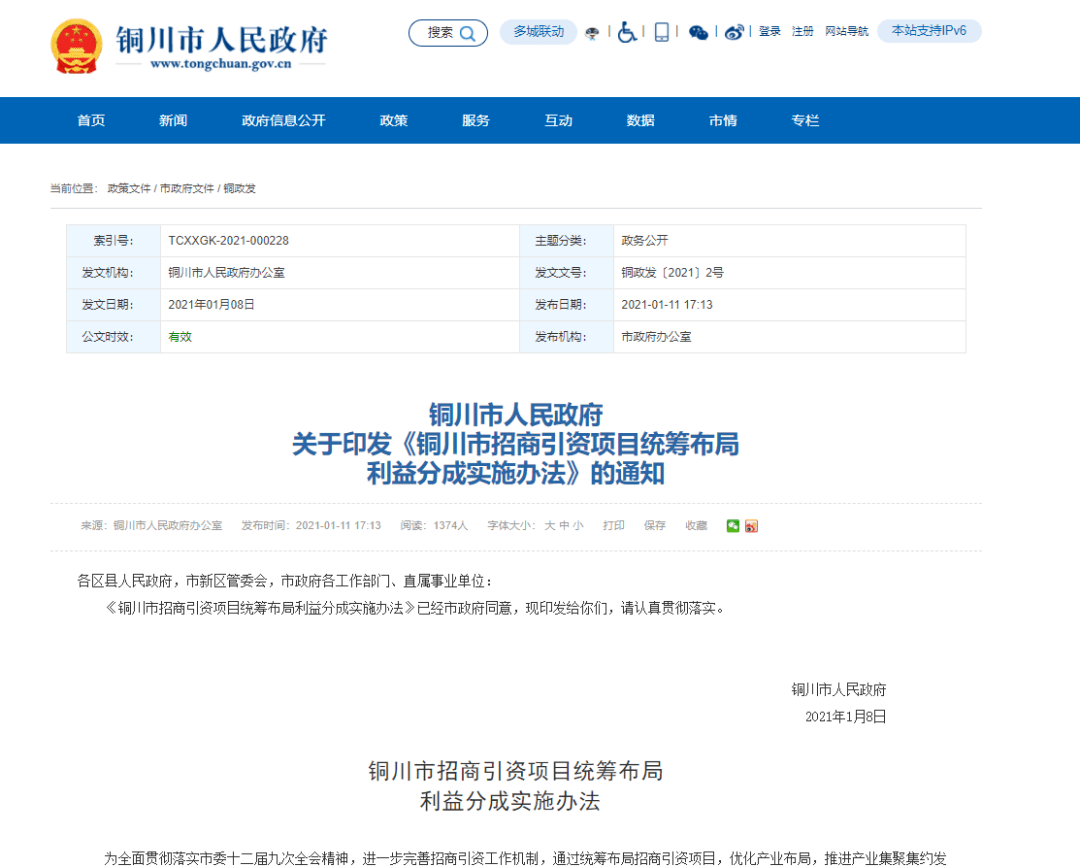
Task: Click the WeChat icon in header
Action: 699,32
